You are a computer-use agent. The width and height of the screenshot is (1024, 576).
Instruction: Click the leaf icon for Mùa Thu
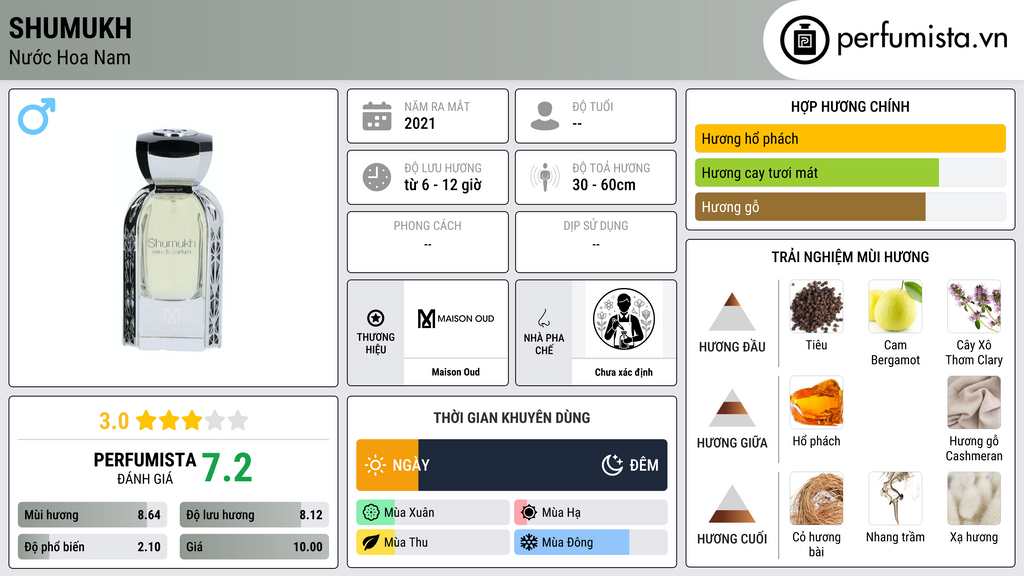pyautogui.click(x=371, y=542)
